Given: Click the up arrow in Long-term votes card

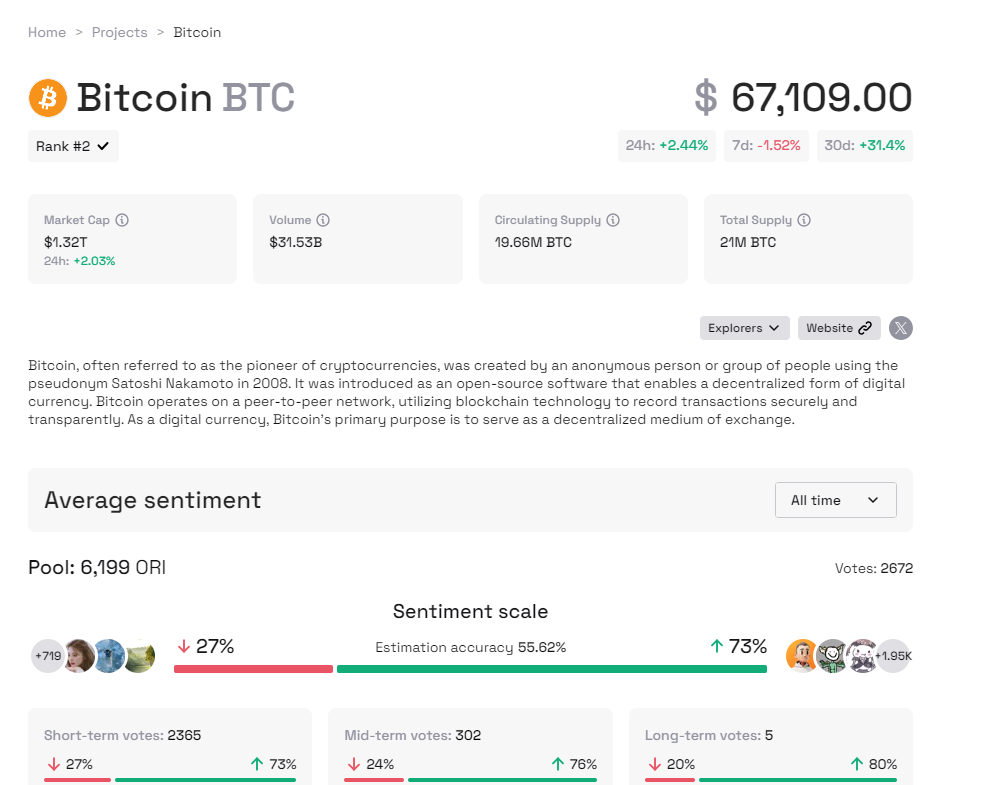Looking at the screenshot, I should click(x=857, y=764).
